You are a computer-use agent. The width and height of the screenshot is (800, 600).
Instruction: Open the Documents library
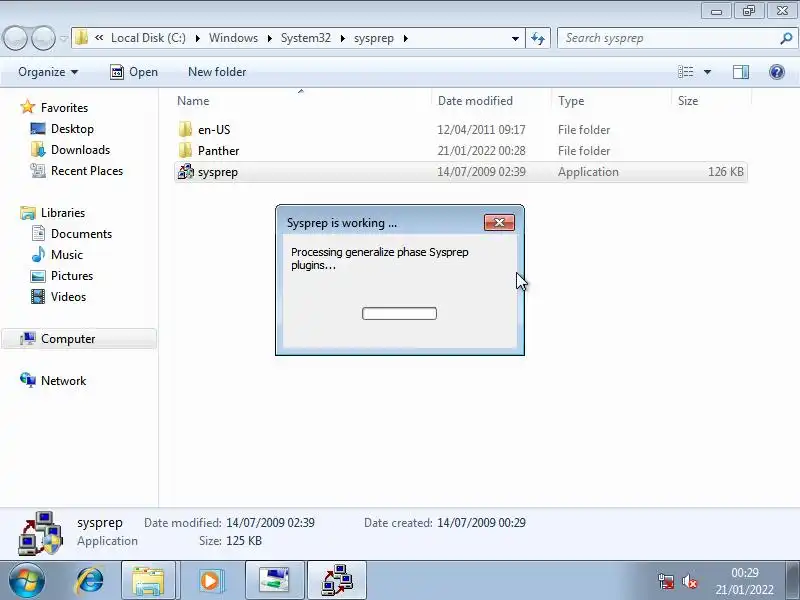tap(81, 234)
